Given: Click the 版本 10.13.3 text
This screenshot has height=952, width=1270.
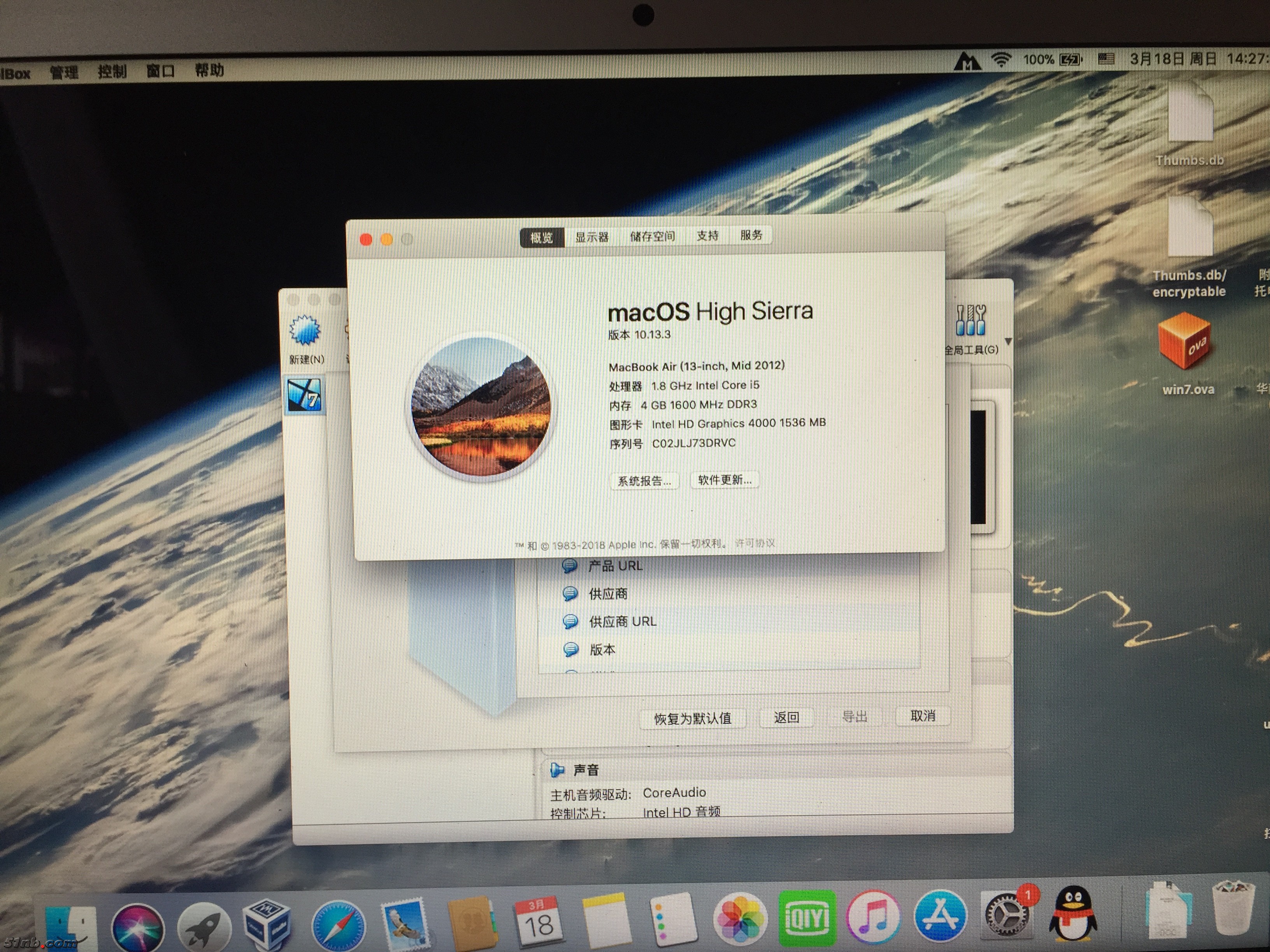Looking at the screenshot, I should click(639, 334).
